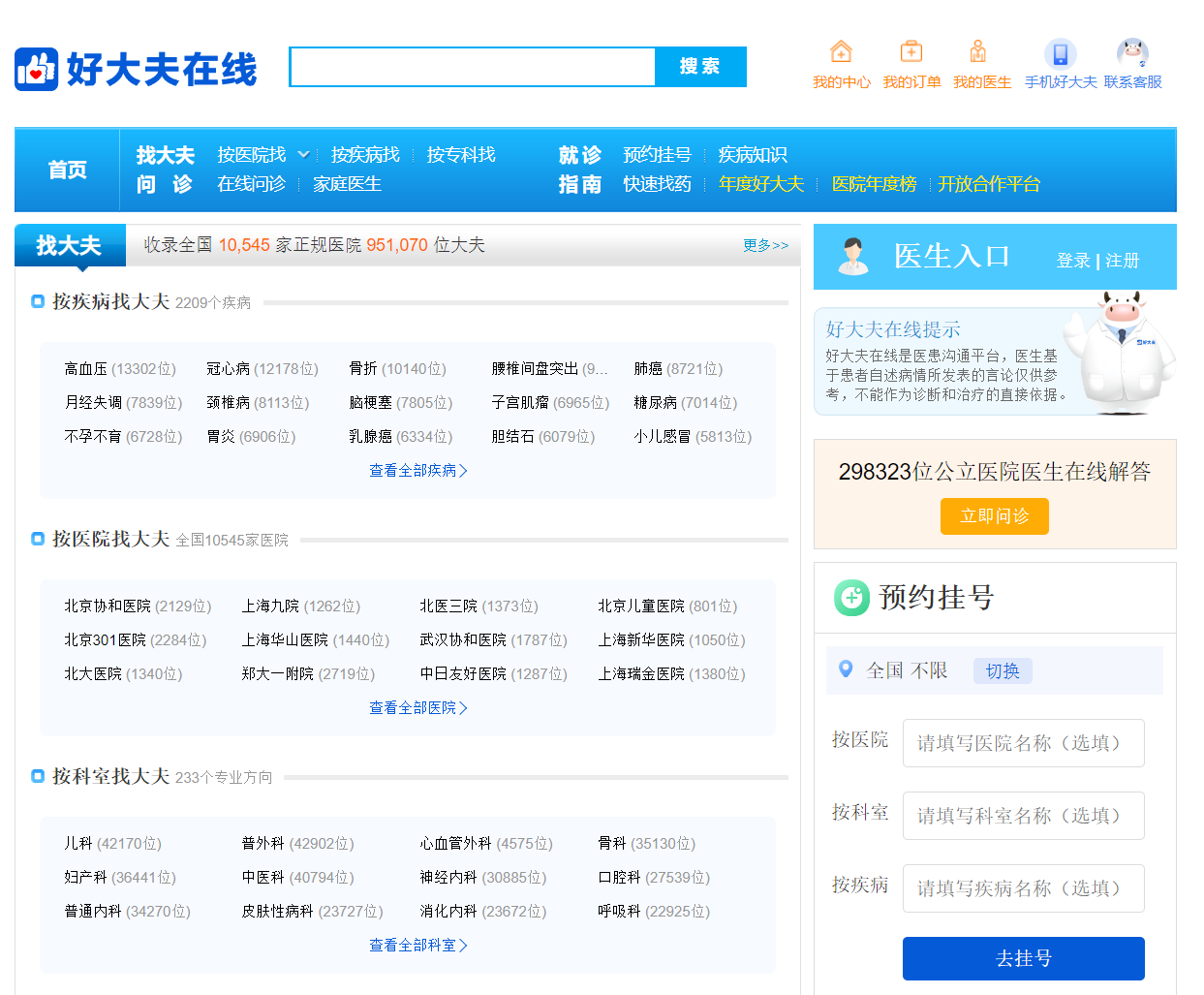Click the 好大夫在线 logo

[136, 70]
